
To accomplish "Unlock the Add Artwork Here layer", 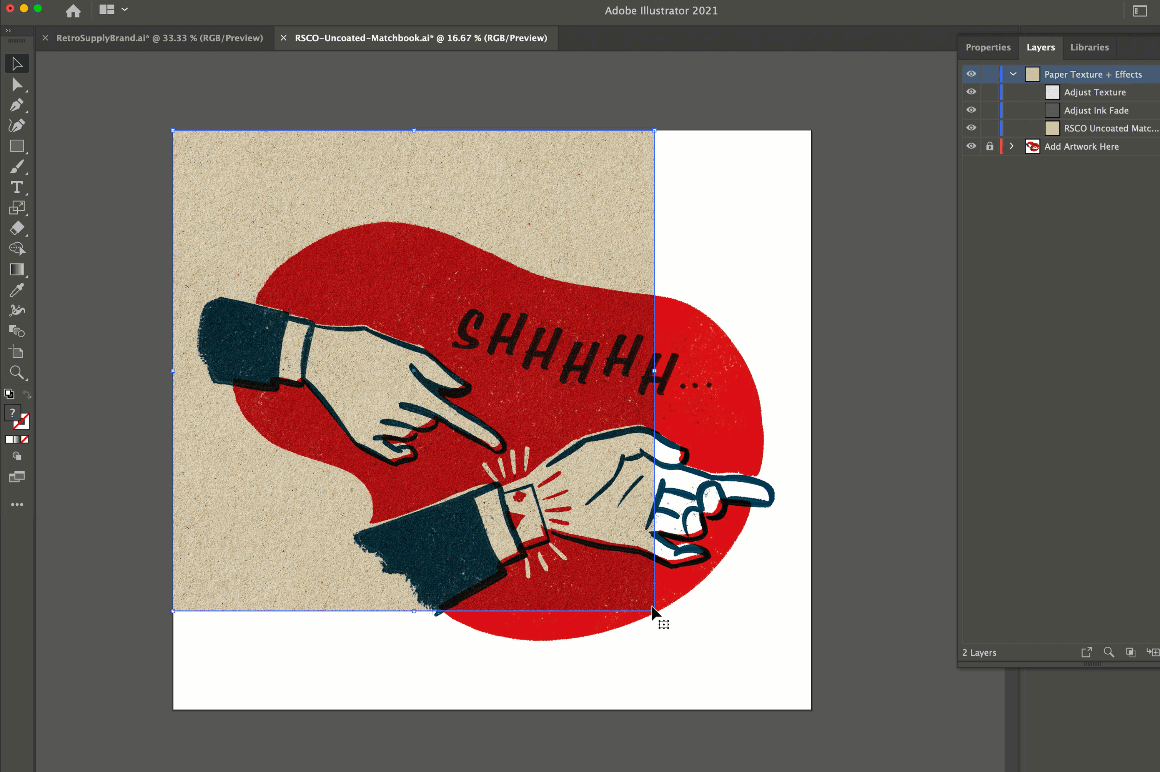I will (989, 146).
